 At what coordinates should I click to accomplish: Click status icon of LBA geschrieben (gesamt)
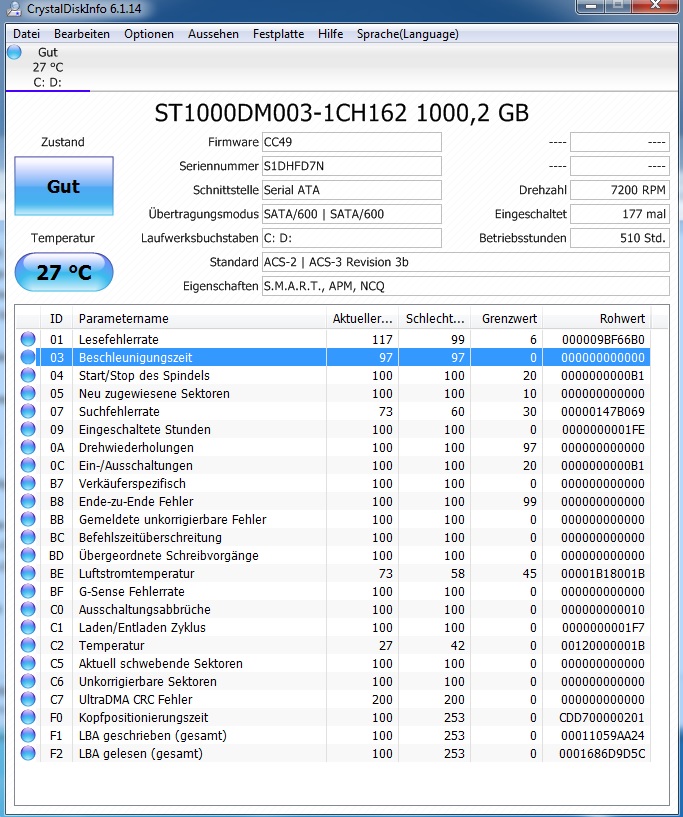click(28, 735)
